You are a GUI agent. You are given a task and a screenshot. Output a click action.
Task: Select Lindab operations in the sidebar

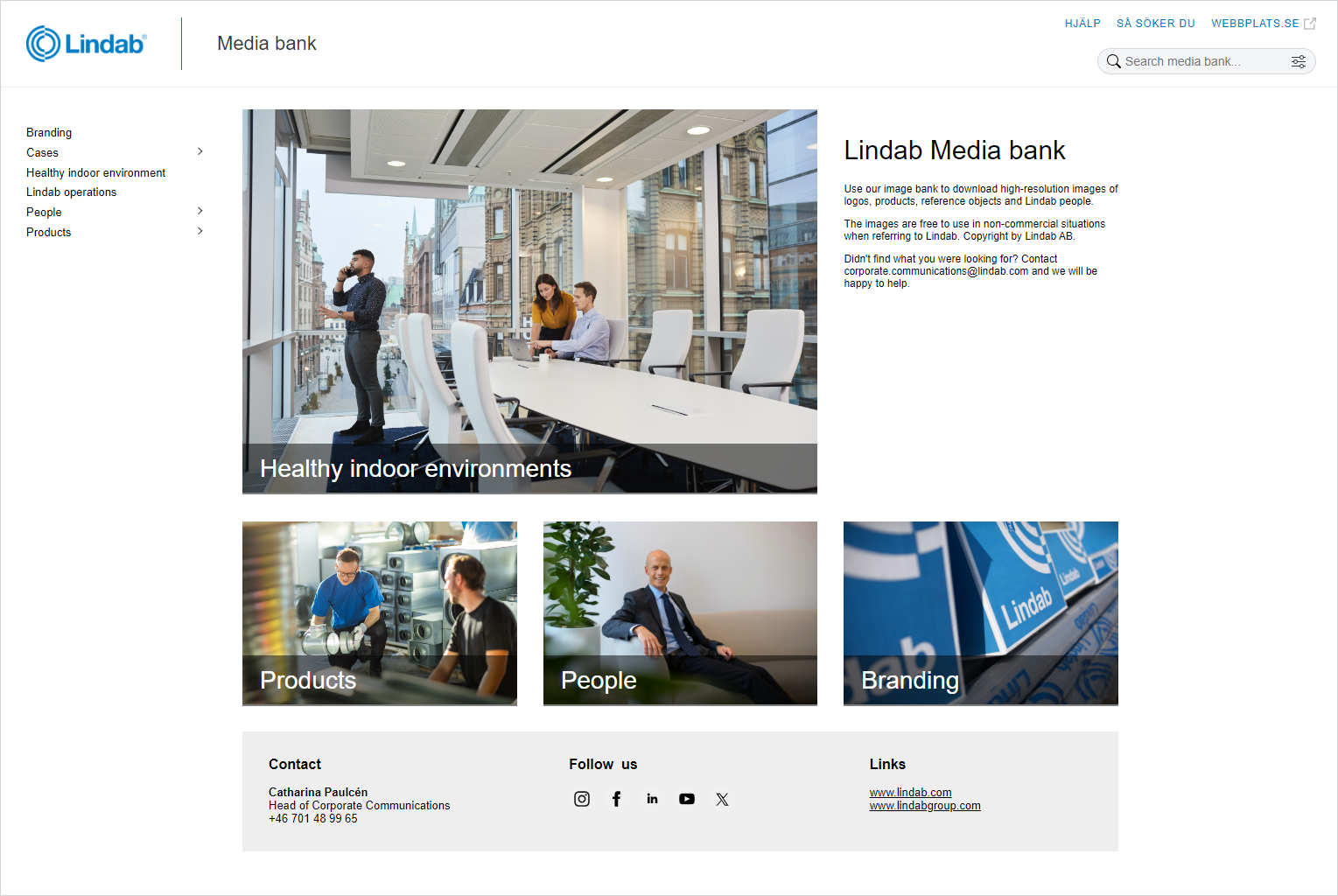[x=71, y=192]
